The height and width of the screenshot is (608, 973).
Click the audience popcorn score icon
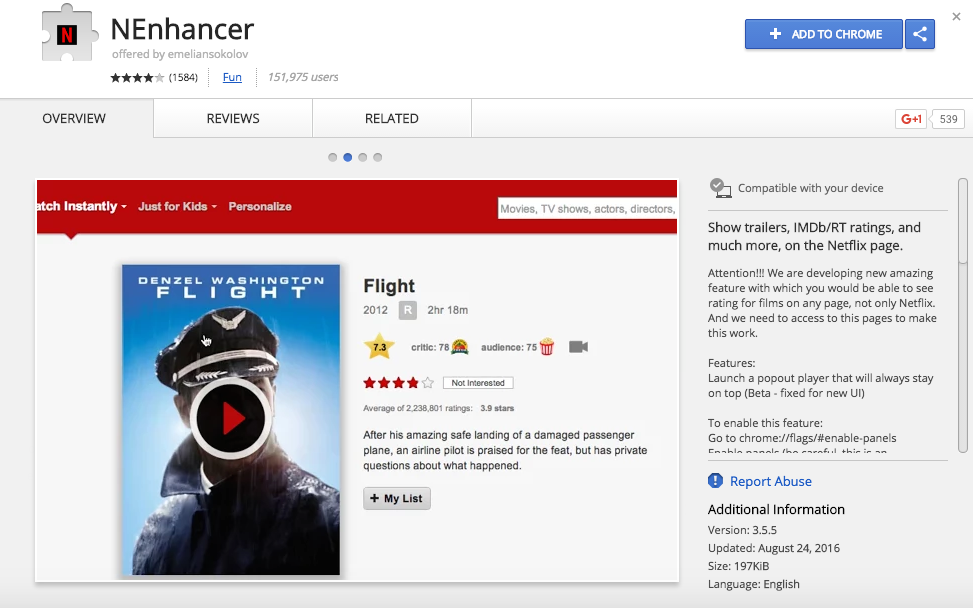(x=547, y=347)
